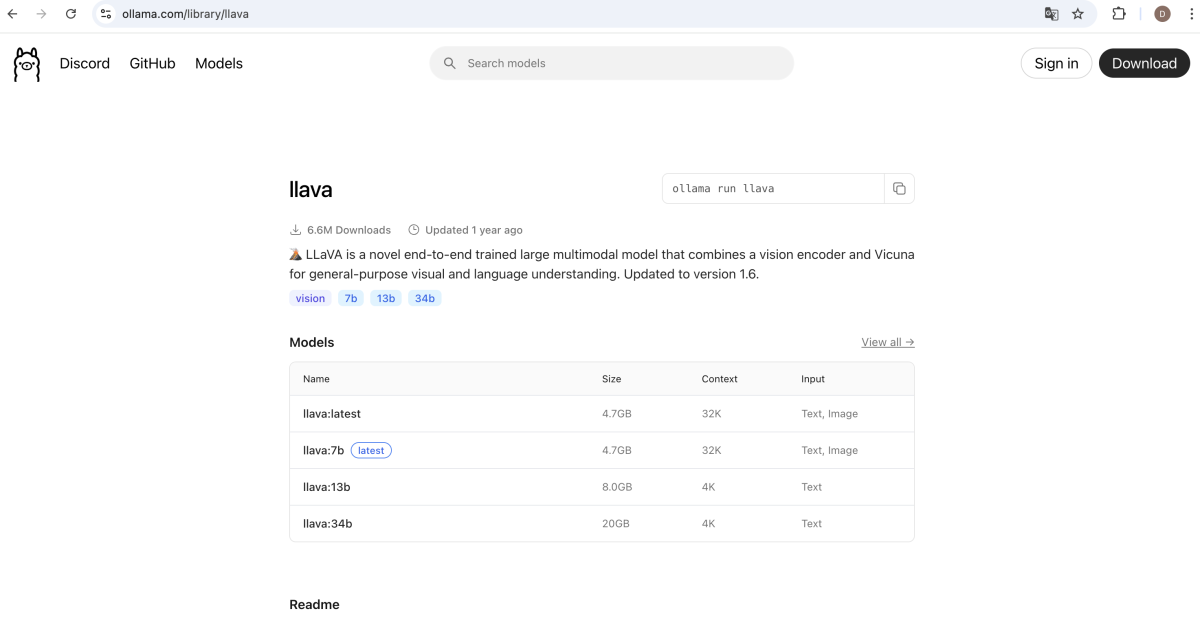Select the vision tag

tap(310, 298)
